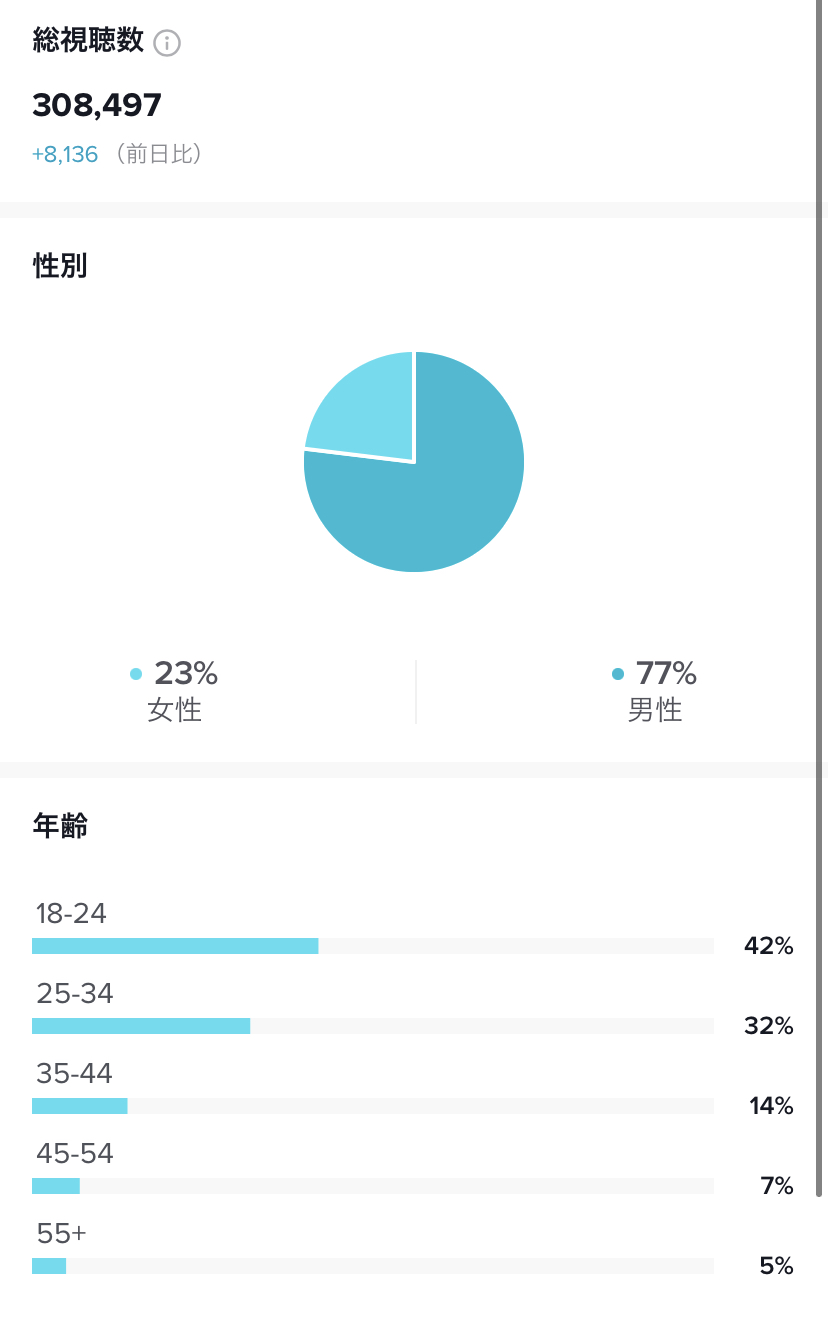Viewport: 828px width, 1322px height.
Task: Click the 35-44 age bar
Action: coord(373,1106)
